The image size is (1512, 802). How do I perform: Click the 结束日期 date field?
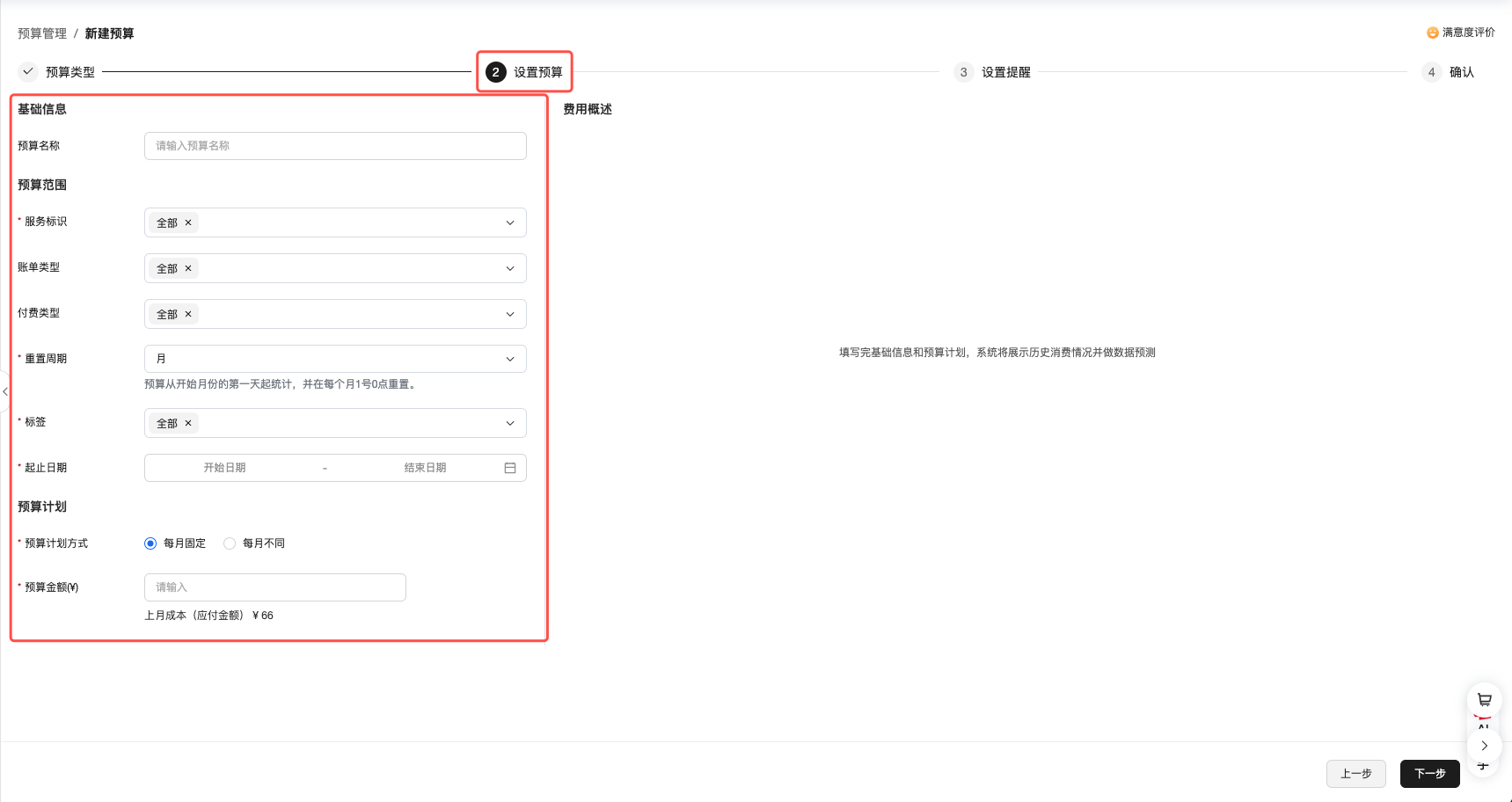(x=425, y=468)
